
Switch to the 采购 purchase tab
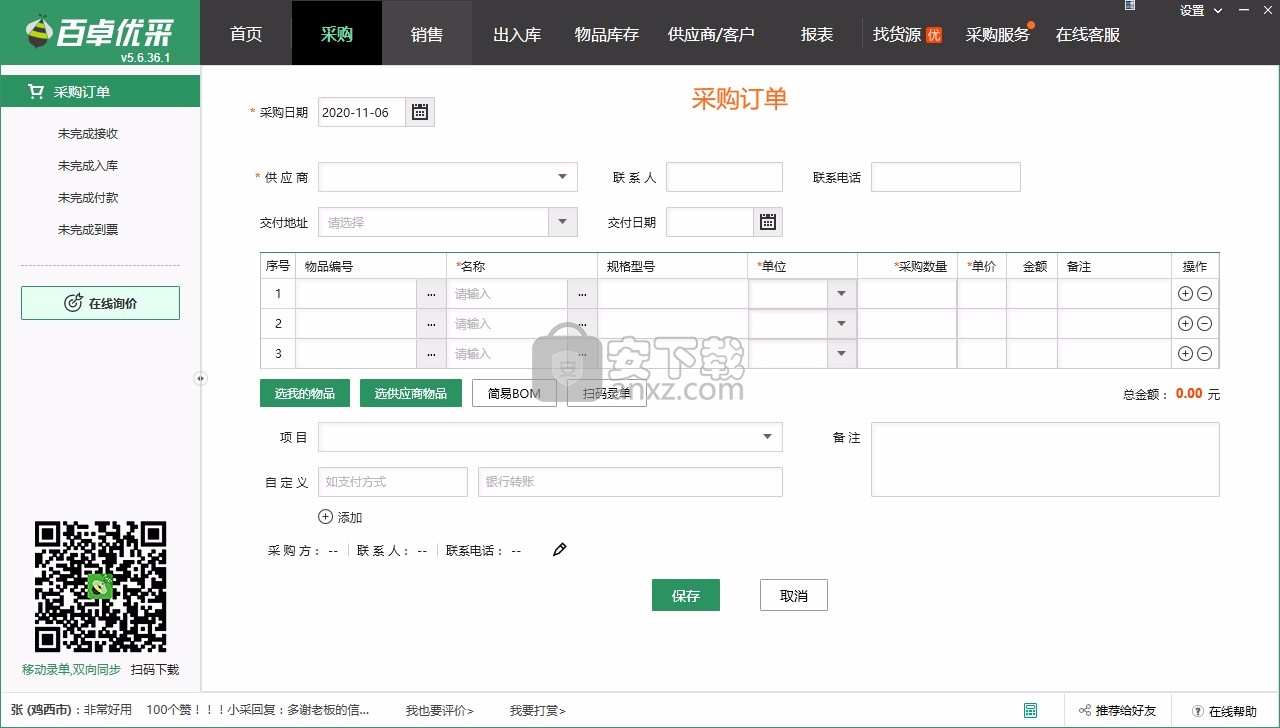(337, 34)
